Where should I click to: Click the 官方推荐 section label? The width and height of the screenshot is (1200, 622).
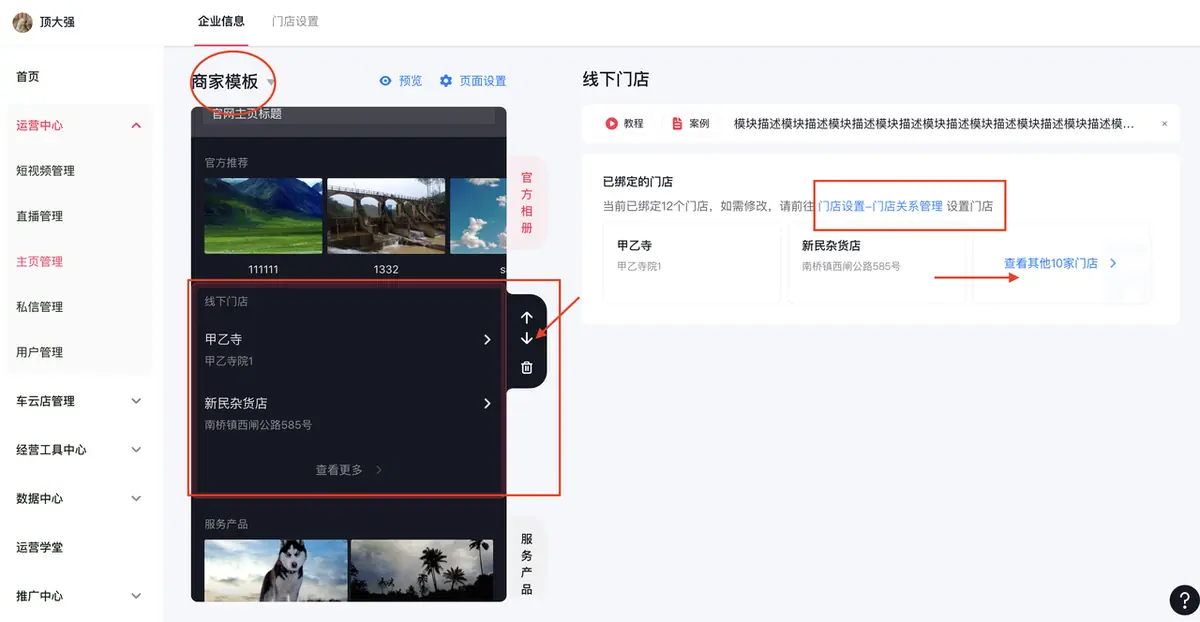point(227,163)
